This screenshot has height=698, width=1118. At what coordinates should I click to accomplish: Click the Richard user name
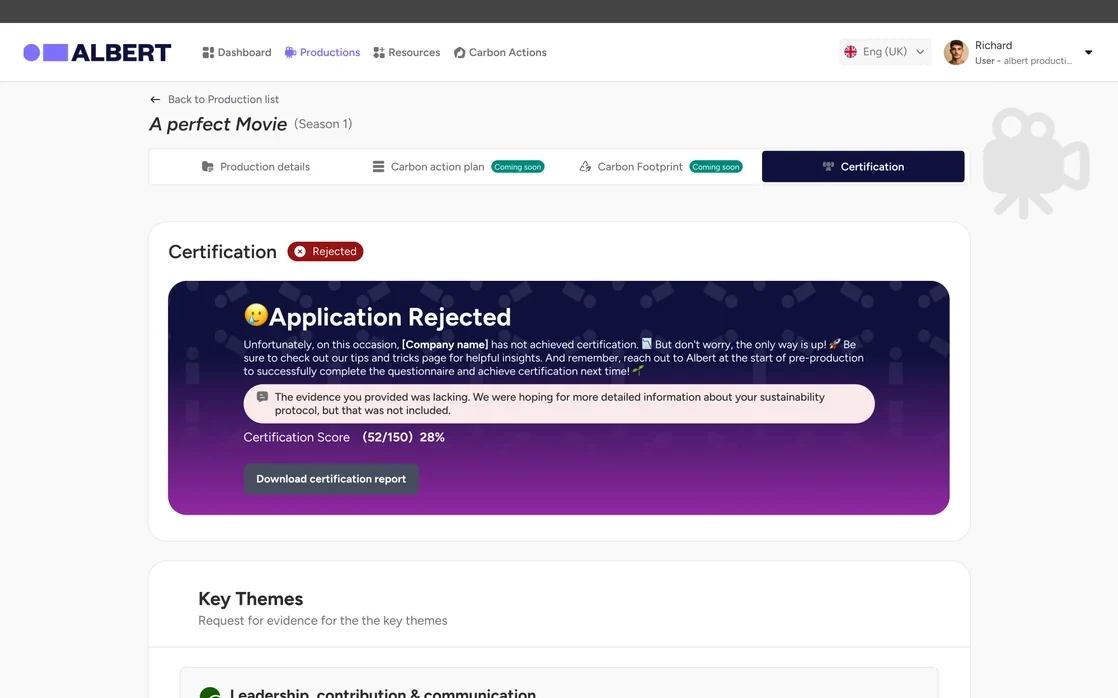click(x=993, y=45)
